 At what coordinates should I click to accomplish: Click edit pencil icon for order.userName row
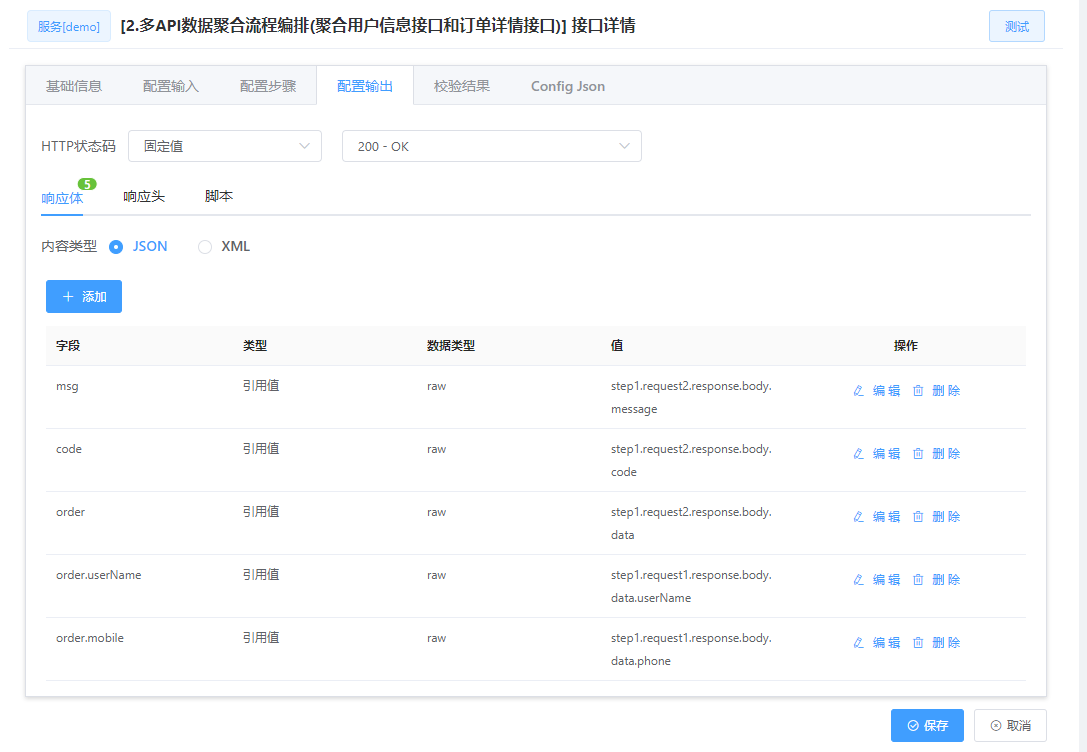click(x=858, y=580)
